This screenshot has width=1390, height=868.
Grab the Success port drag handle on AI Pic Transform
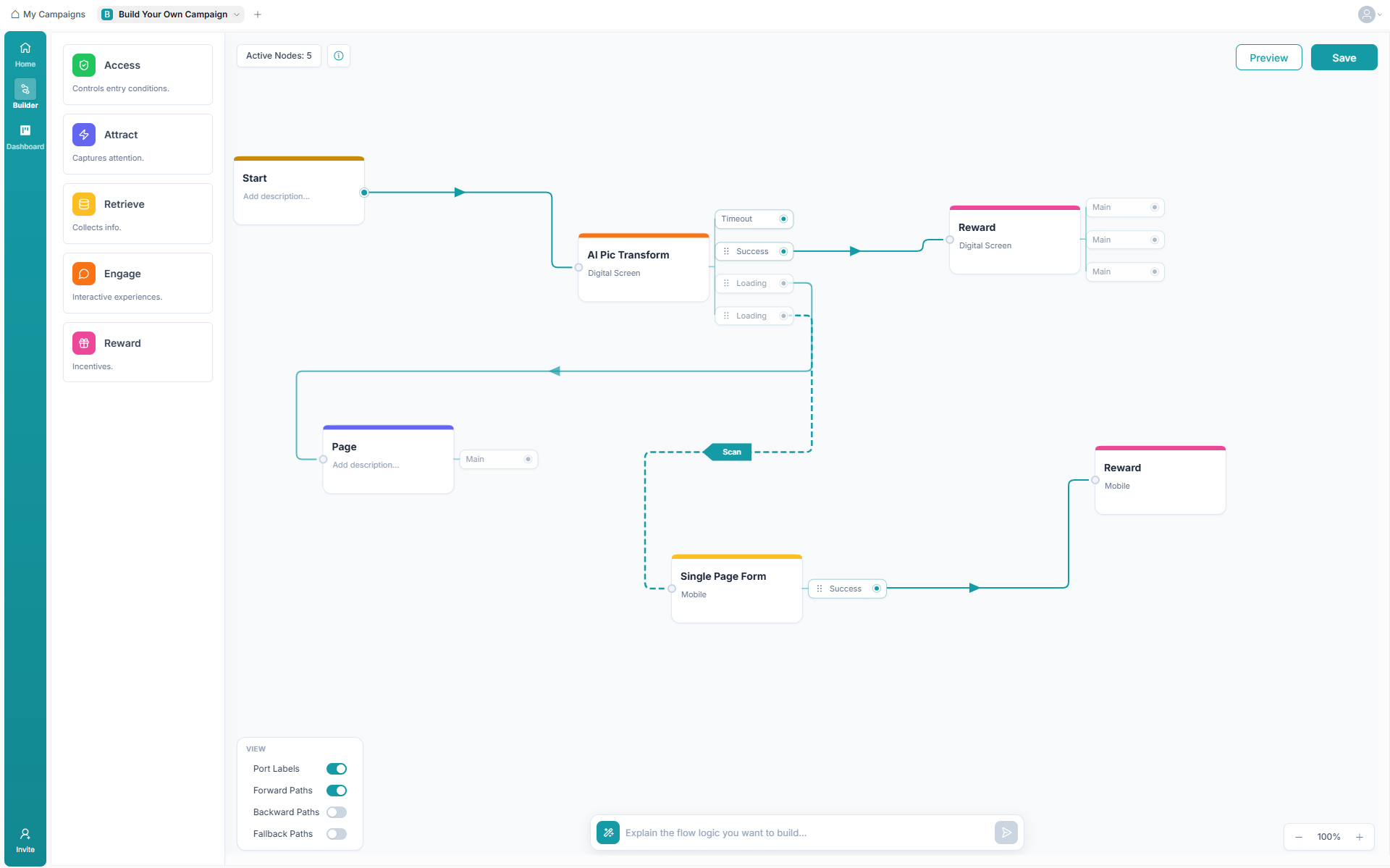pyautogui.click(x=726, y=251)
